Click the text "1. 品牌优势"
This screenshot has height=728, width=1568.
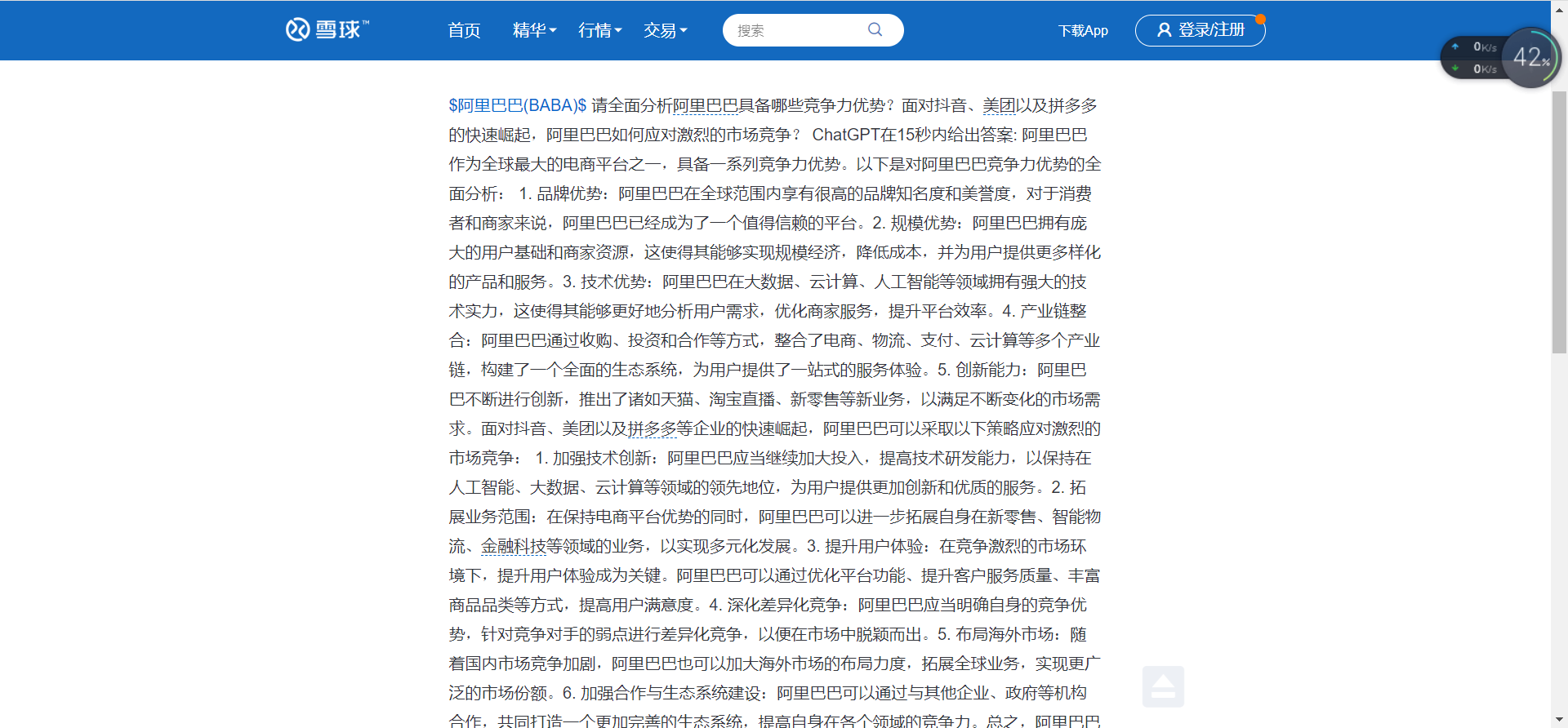563,193
